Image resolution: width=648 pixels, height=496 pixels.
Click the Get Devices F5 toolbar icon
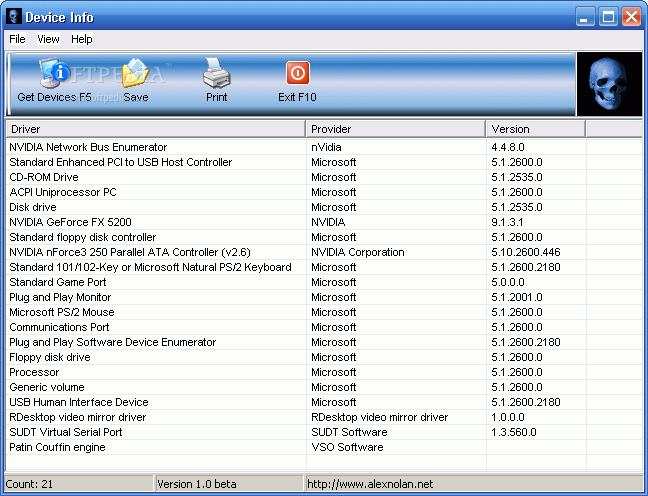coord(54,74)
